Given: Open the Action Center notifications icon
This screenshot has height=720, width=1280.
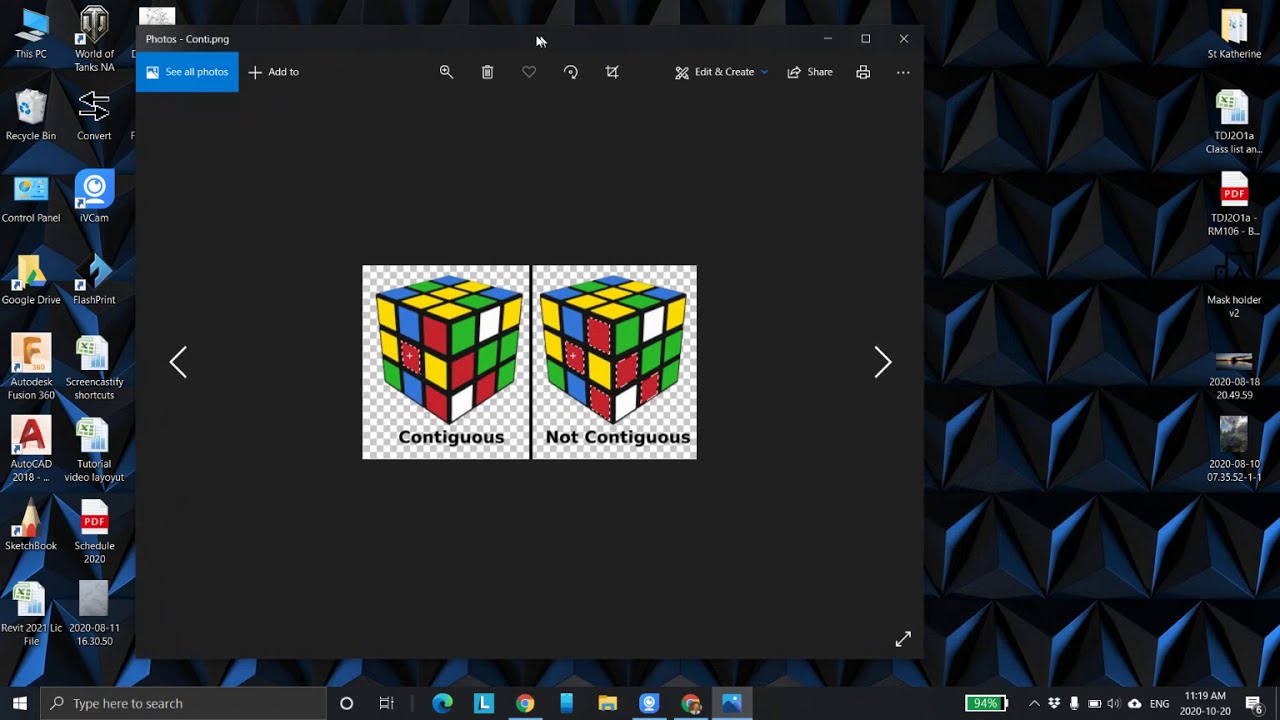Looking at the screenshot, I should (1253, 703).
